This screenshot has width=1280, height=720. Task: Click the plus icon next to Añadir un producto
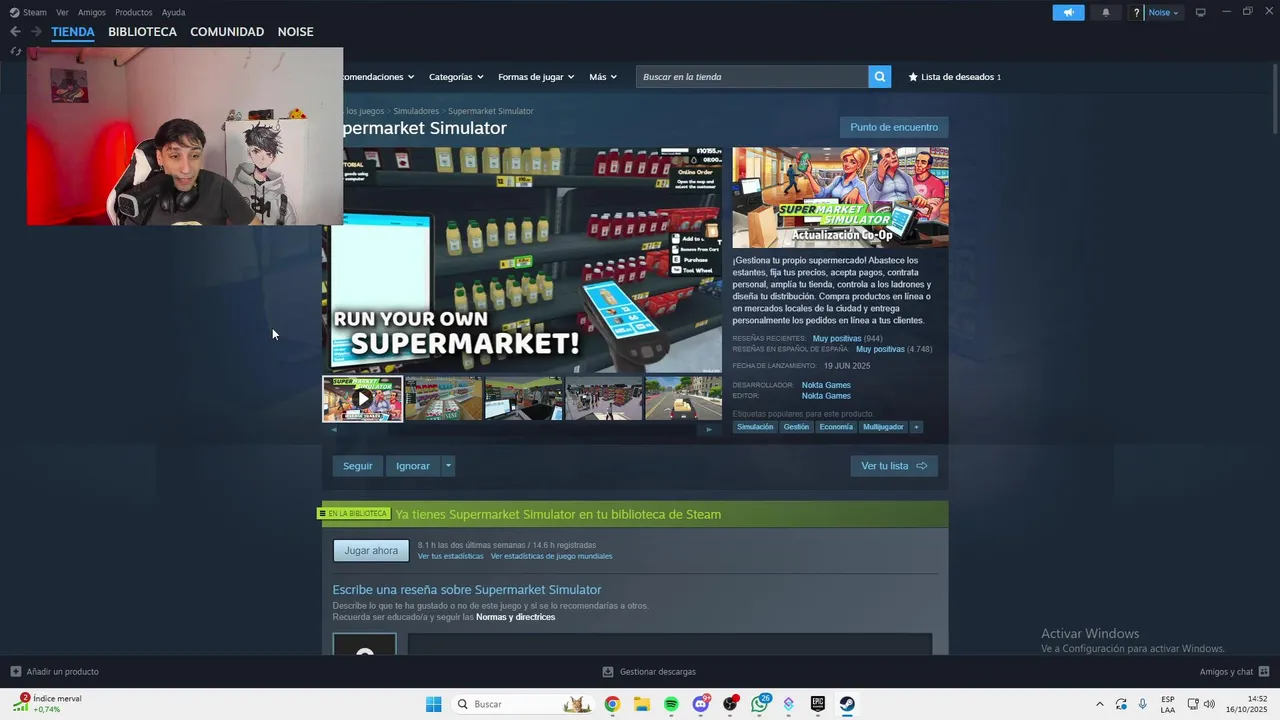tap(15, 672)
